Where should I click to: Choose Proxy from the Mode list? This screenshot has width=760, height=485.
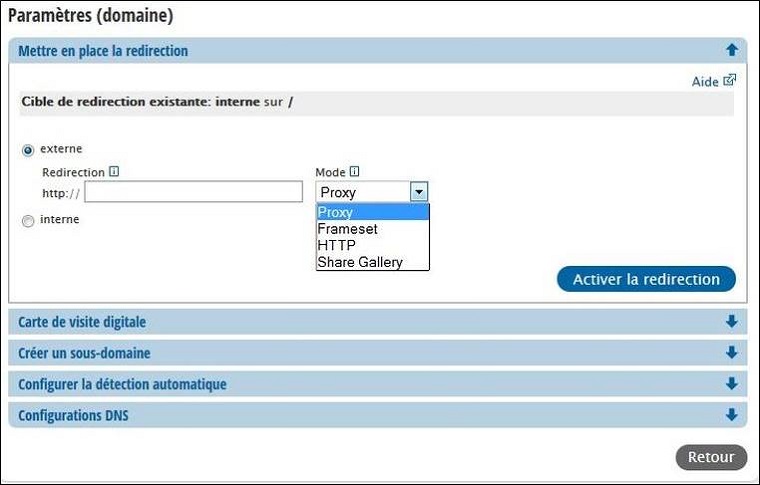pyautogui.click(x=373, y=212)
